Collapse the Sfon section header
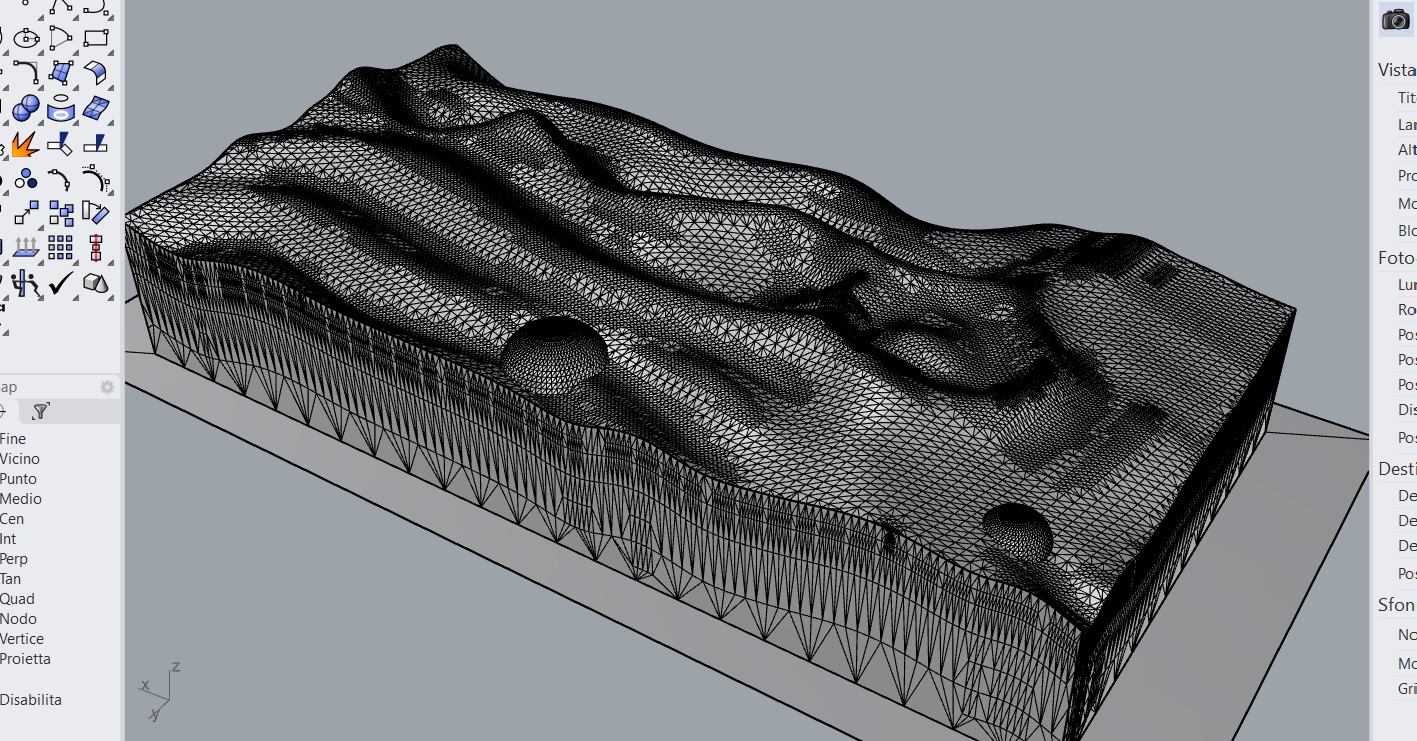The image size is (1417, 741). tap(1396, 605)
